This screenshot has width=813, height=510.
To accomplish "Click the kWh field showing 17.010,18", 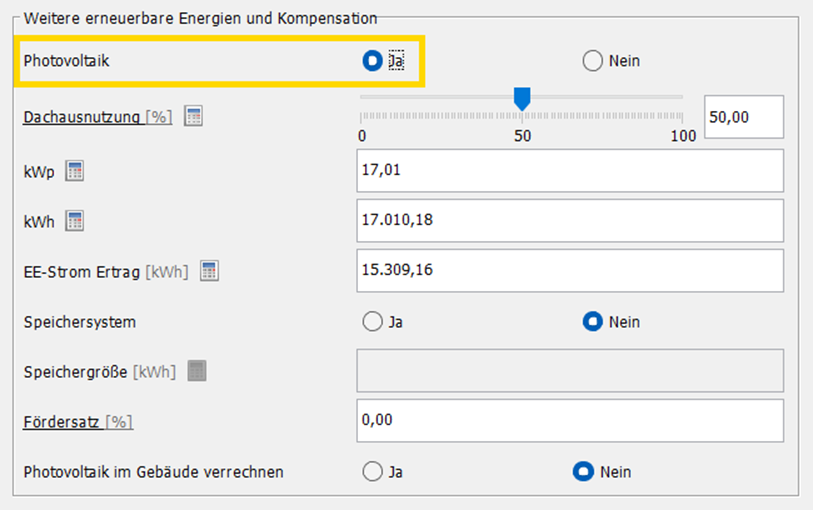I will pyautogui.click(x=570, y=220).
